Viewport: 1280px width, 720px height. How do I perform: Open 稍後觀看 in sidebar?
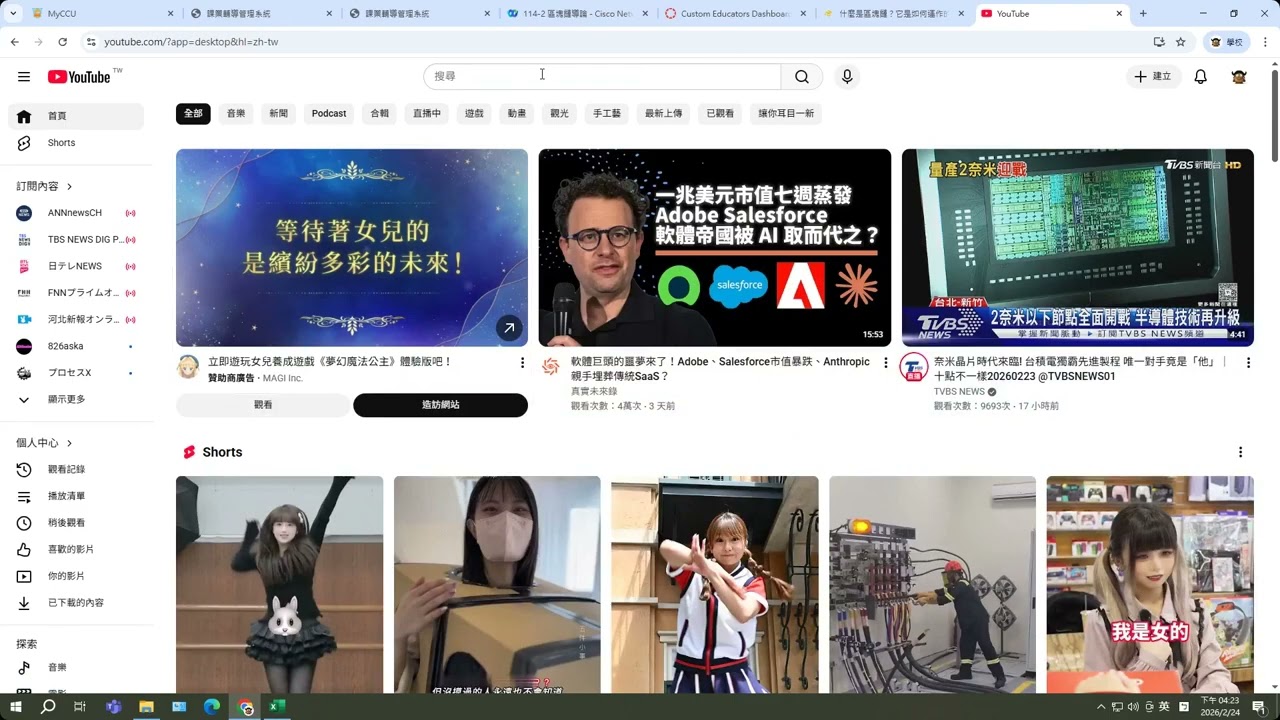pyautogui.click(x=76, y=523)
